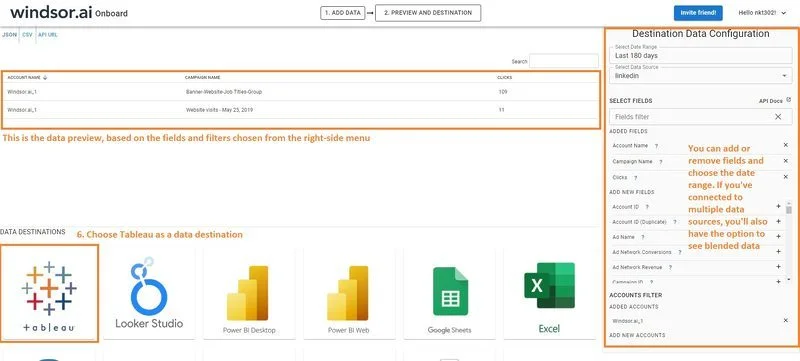
Task: Switch to the CSV tab
Action: click(28, 35)
